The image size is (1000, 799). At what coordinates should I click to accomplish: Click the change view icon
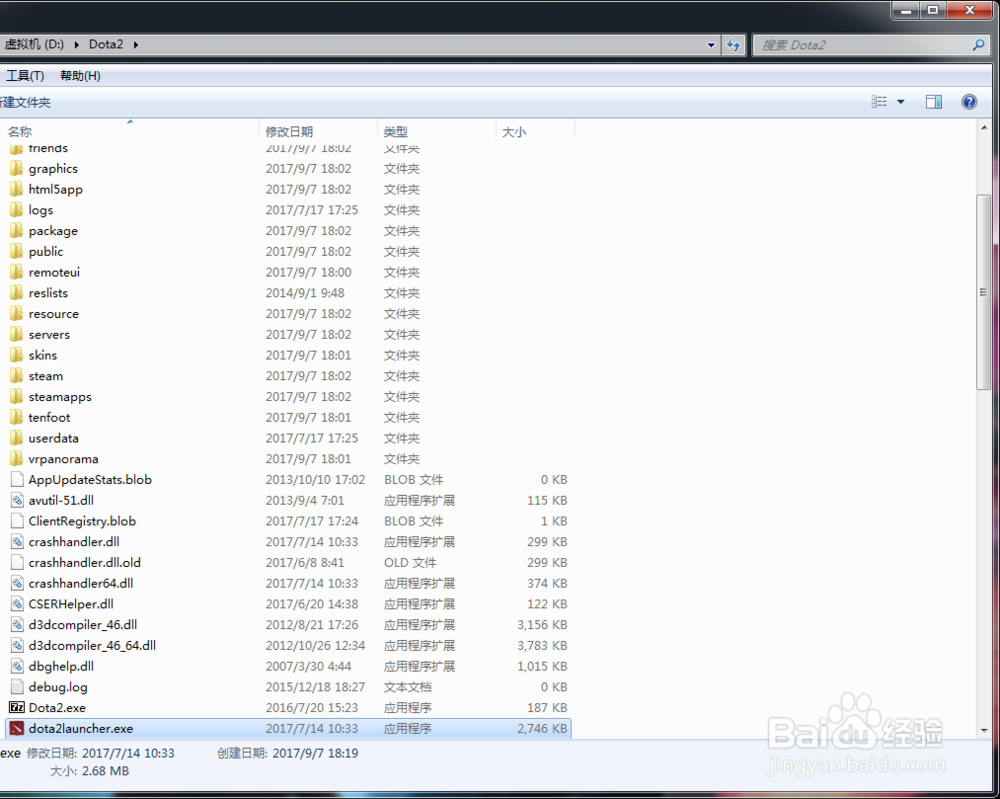point(879,101)
